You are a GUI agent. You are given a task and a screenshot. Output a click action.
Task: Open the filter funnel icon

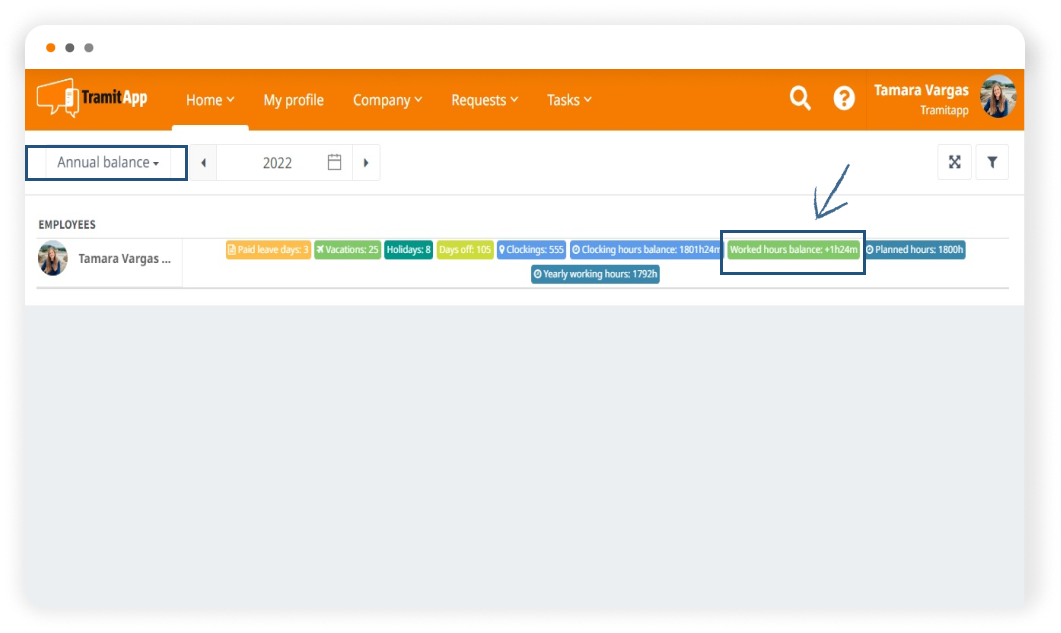point(992,162)
